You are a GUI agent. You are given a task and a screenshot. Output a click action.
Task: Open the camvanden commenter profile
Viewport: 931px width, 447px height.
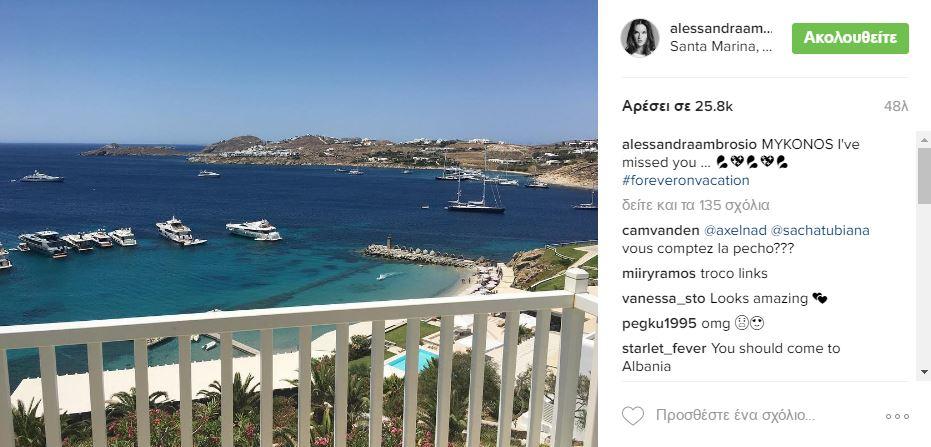[x=661, y=230]
